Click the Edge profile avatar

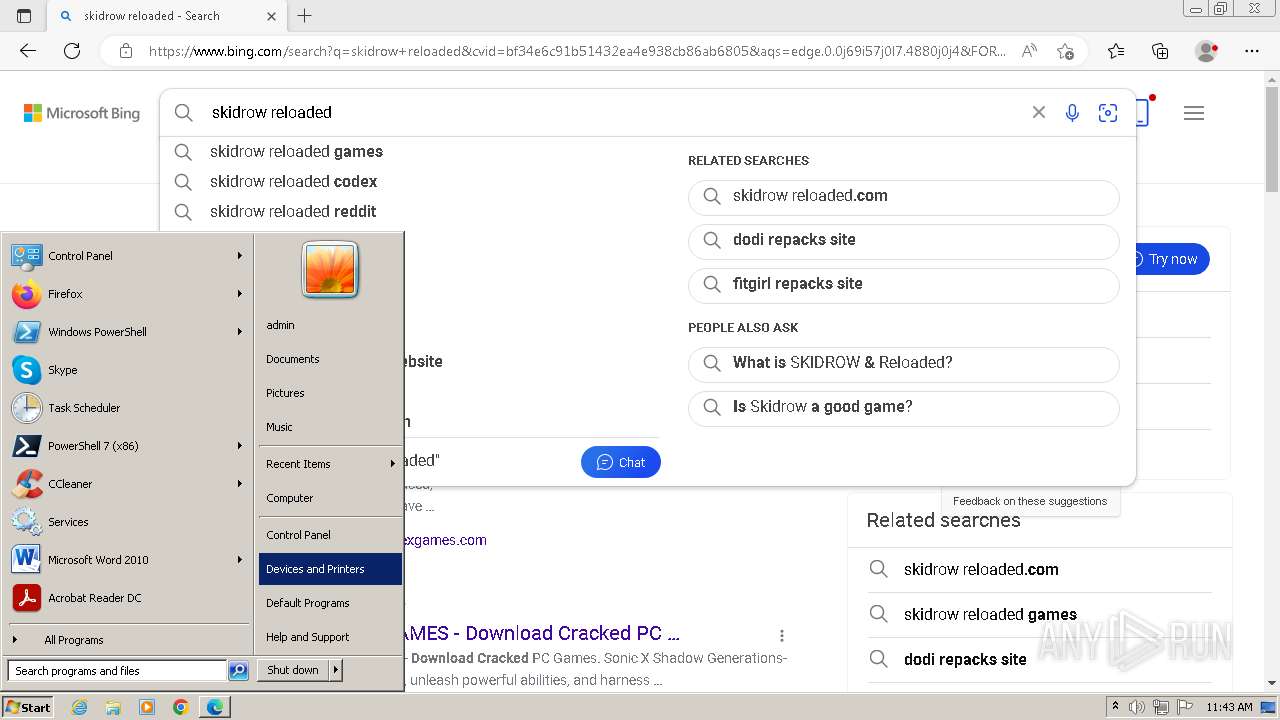1207,51
